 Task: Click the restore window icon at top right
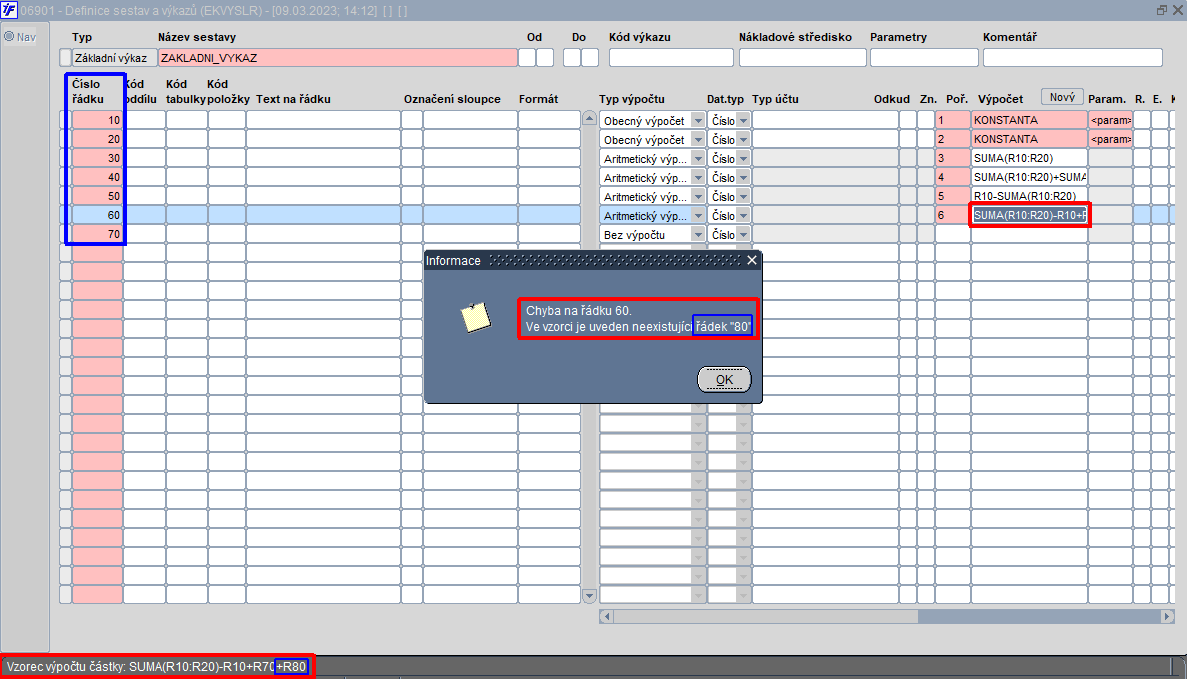pyautogui.click(x=1162, y=10)
